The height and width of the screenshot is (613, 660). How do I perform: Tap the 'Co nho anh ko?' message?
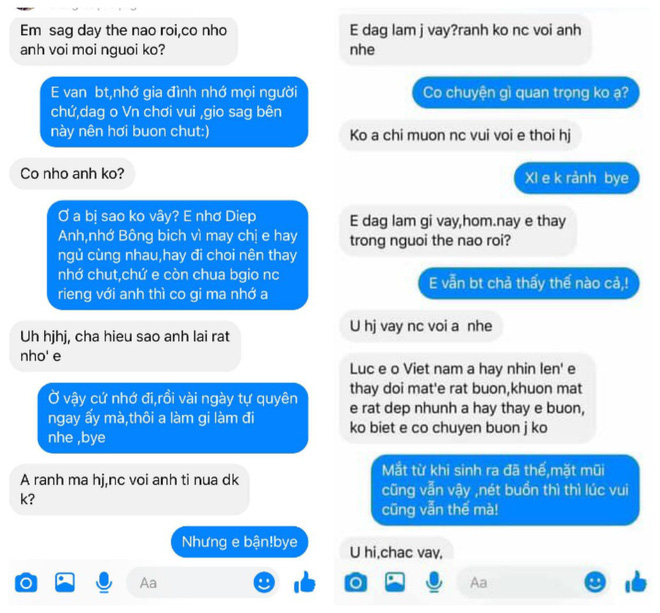tap(72, 173)
